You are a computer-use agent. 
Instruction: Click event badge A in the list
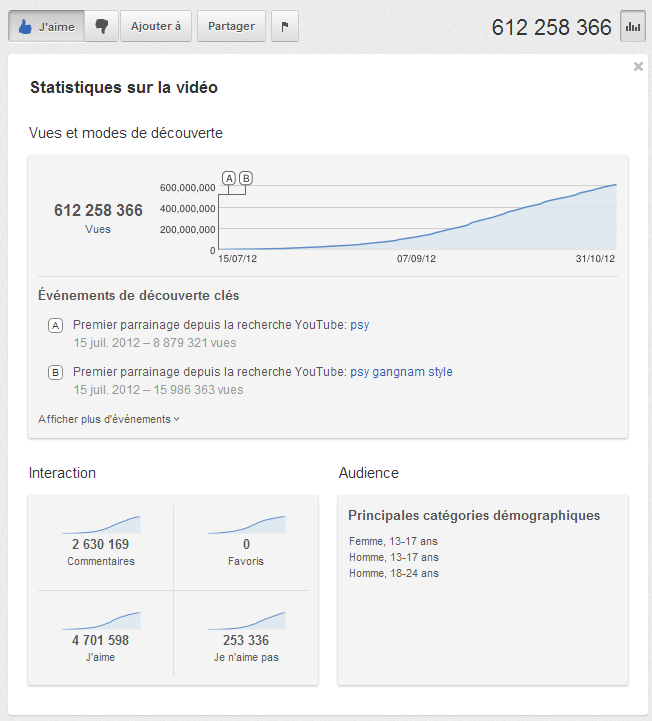(56, 326)
